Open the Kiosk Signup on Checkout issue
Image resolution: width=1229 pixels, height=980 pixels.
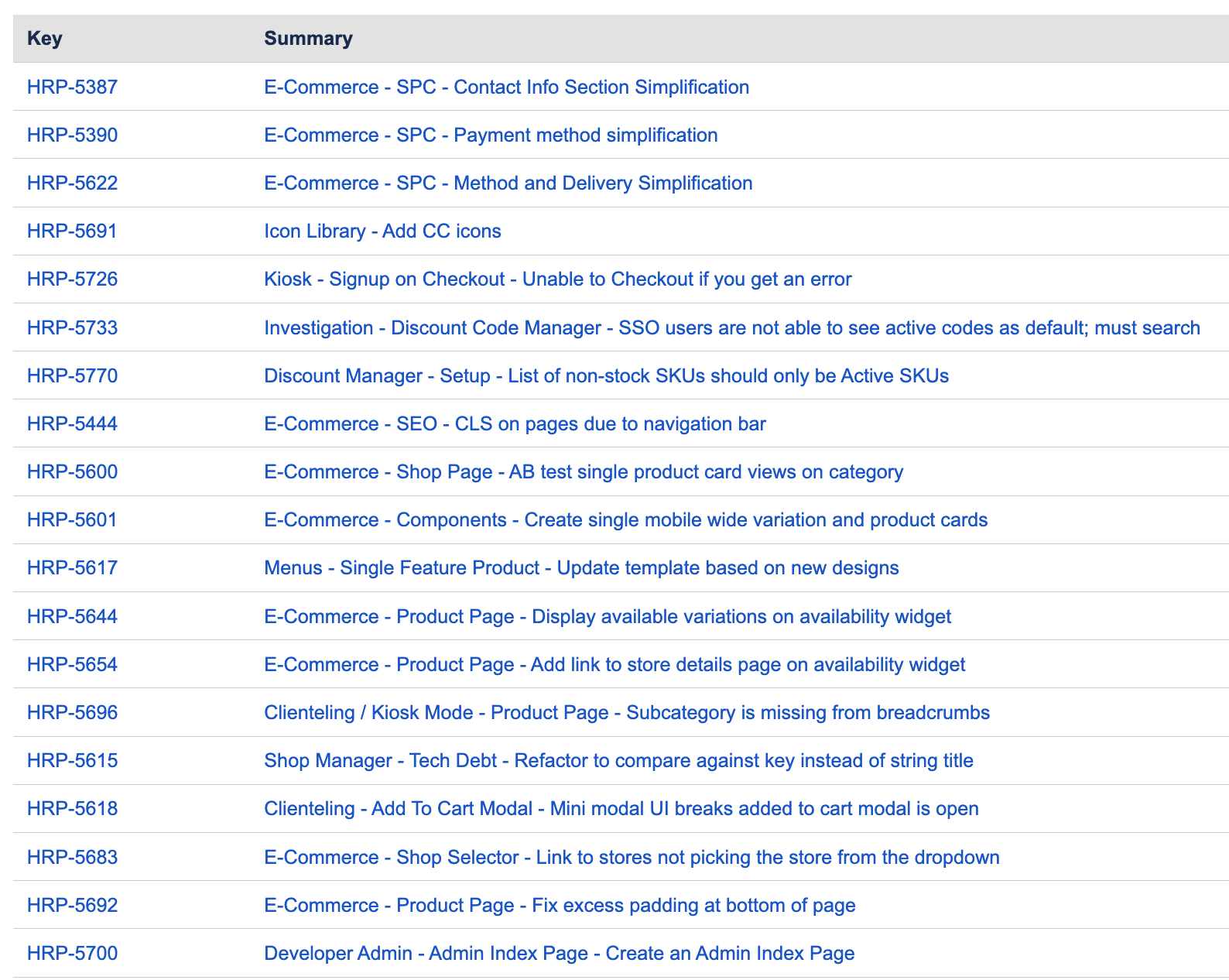click(x=557, y=279)
